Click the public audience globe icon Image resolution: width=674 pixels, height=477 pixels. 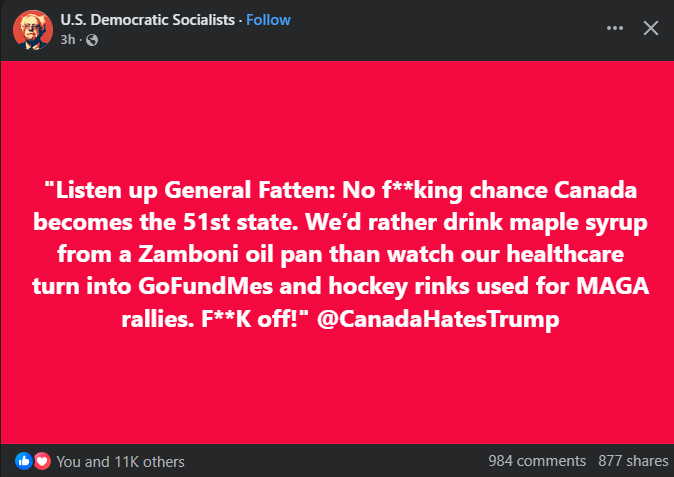[93, 40]
